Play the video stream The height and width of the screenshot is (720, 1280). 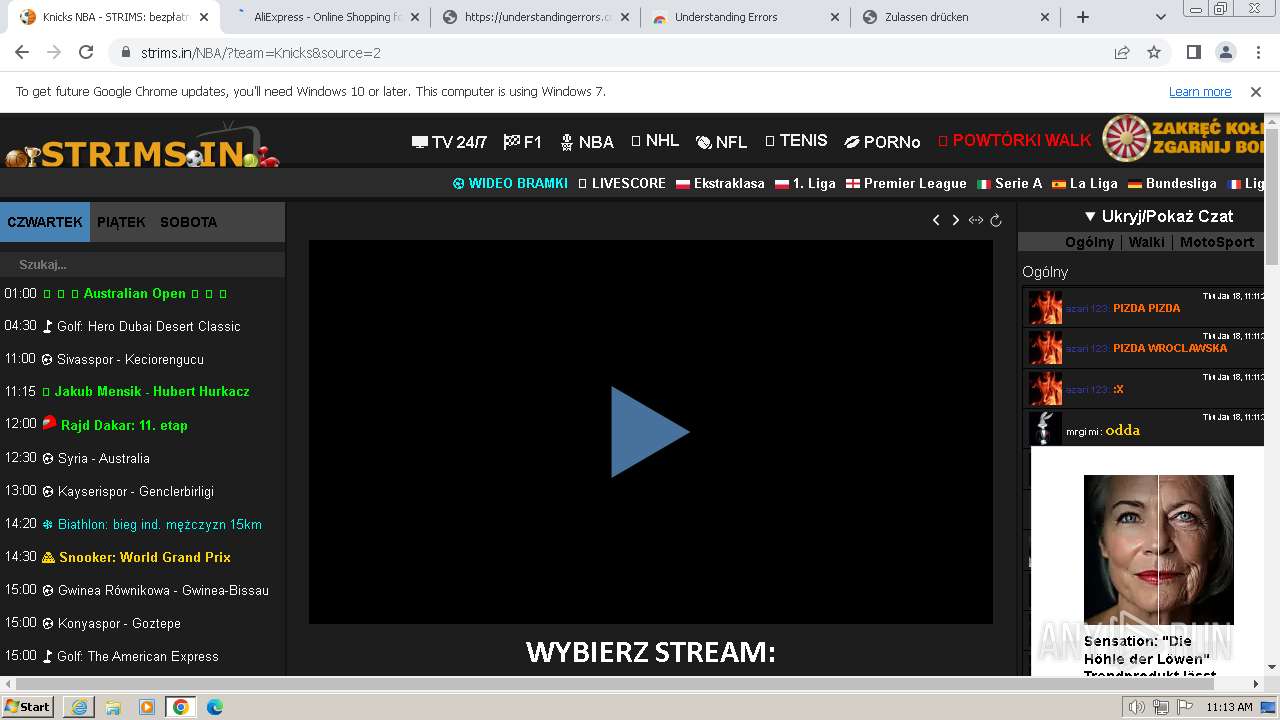[x=650, y=432]
